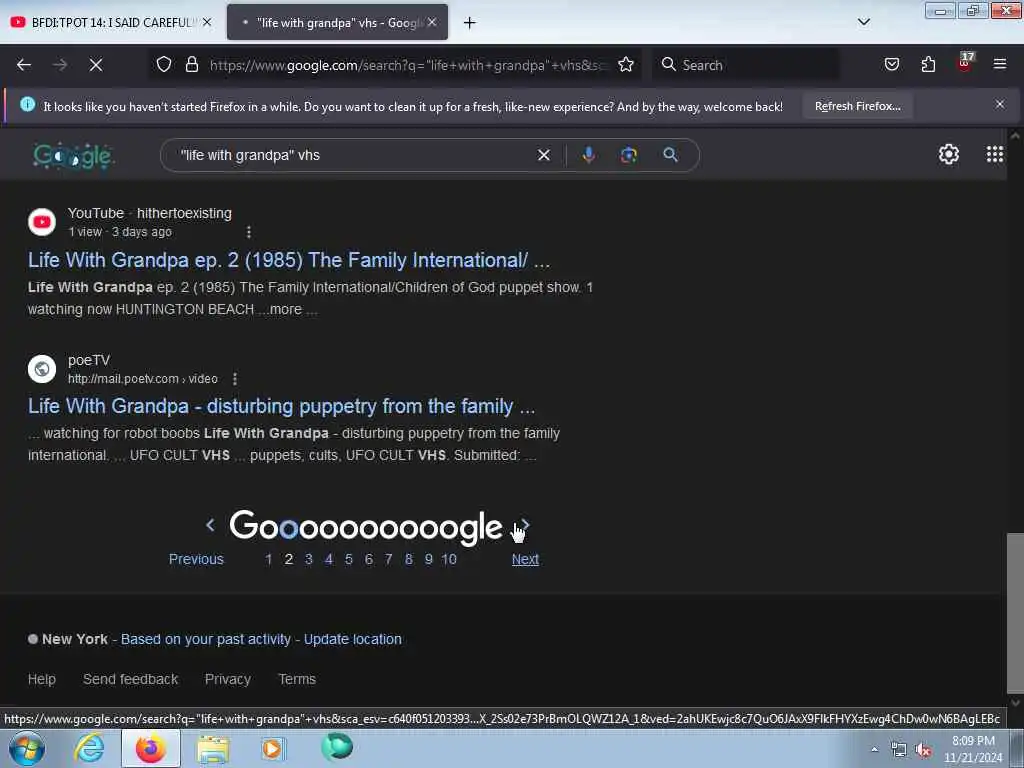This screenshot has width=1024, height=768.
Task: Click the Next page link
Action: [525, 560]
